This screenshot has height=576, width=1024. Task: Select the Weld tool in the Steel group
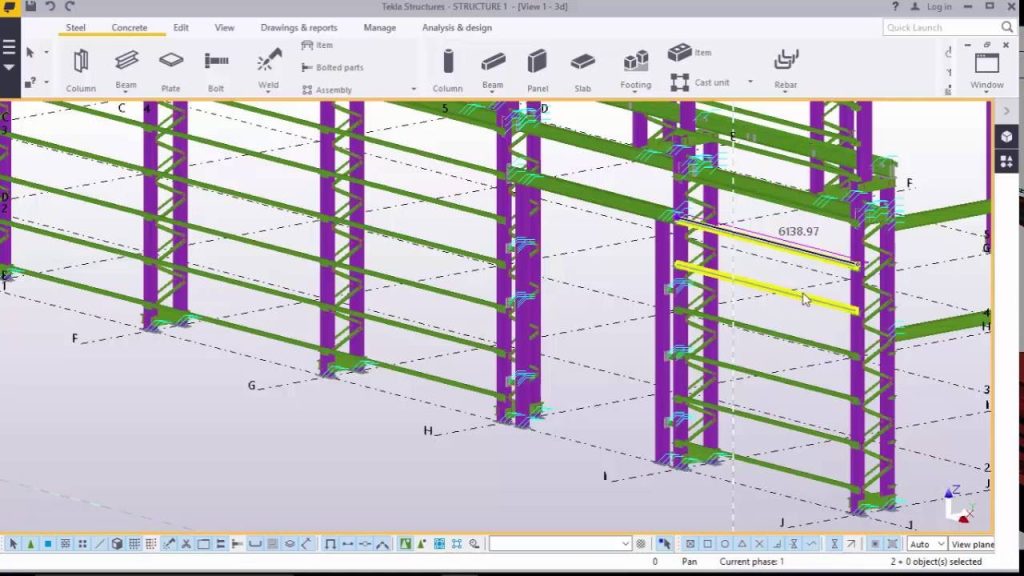267,62
